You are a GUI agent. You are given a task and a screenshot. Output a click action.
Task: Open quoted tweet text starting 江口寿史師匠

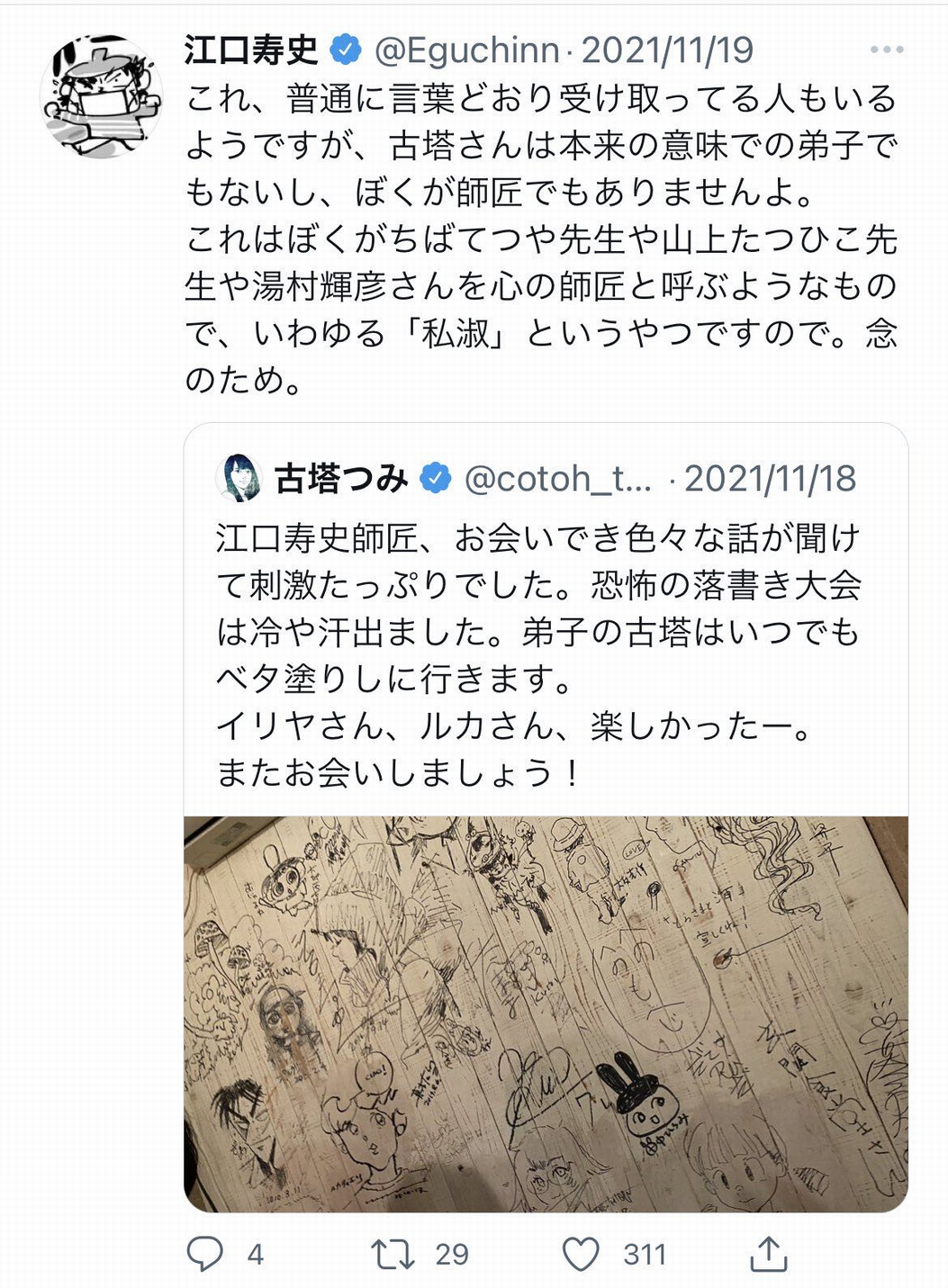538,655
